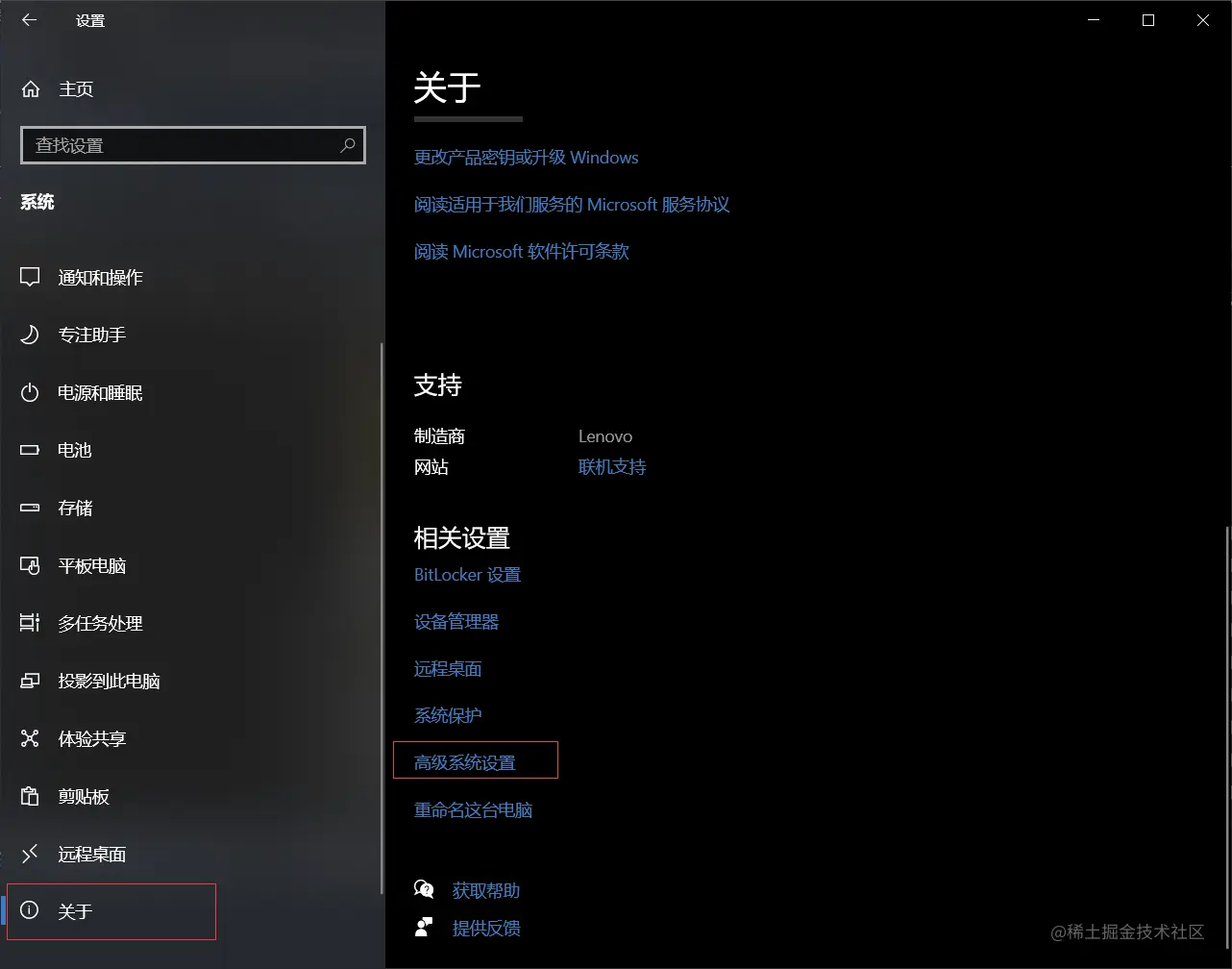The image size is (1232, 969).
Task: Click in the 查找设置 search field
Action: coord(192,145)
